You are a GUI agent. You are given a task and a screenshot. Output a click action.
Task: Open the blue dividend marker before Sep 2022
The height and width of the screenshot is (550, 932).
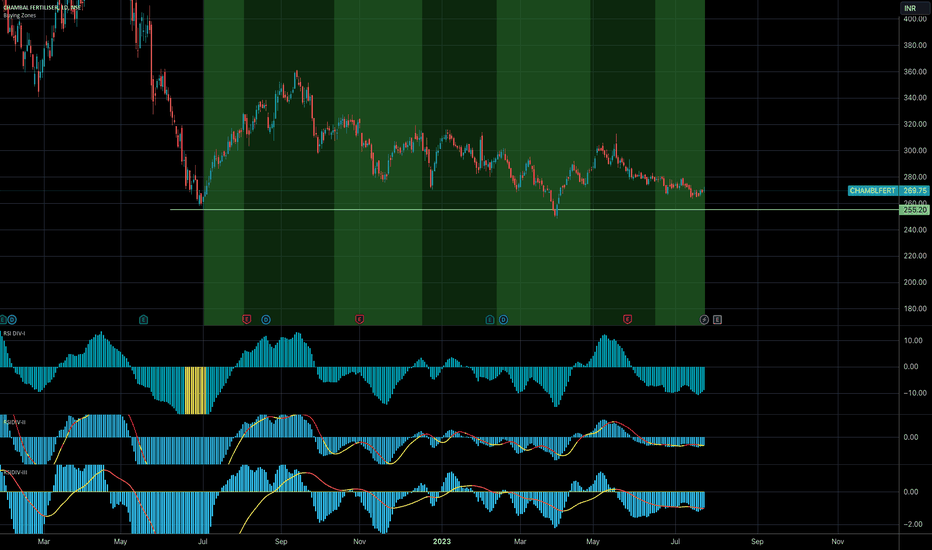click(266, 320)
